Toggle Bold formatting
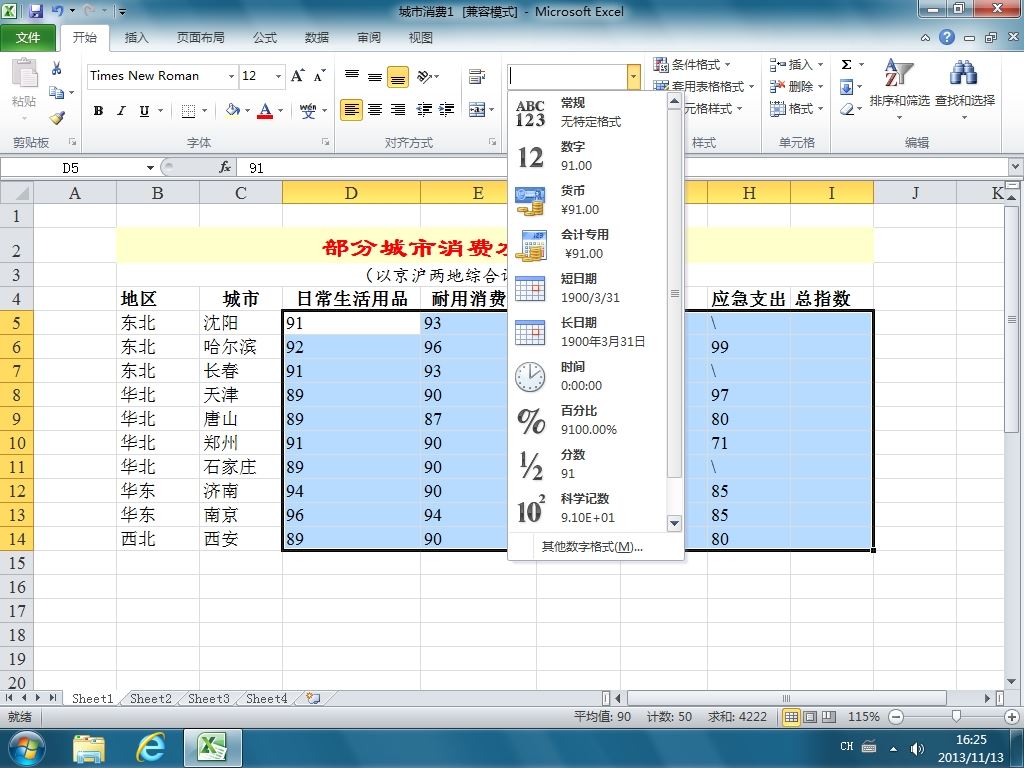Image resolution: width=1024 pixels, height=768 pixels. point(98,110)
